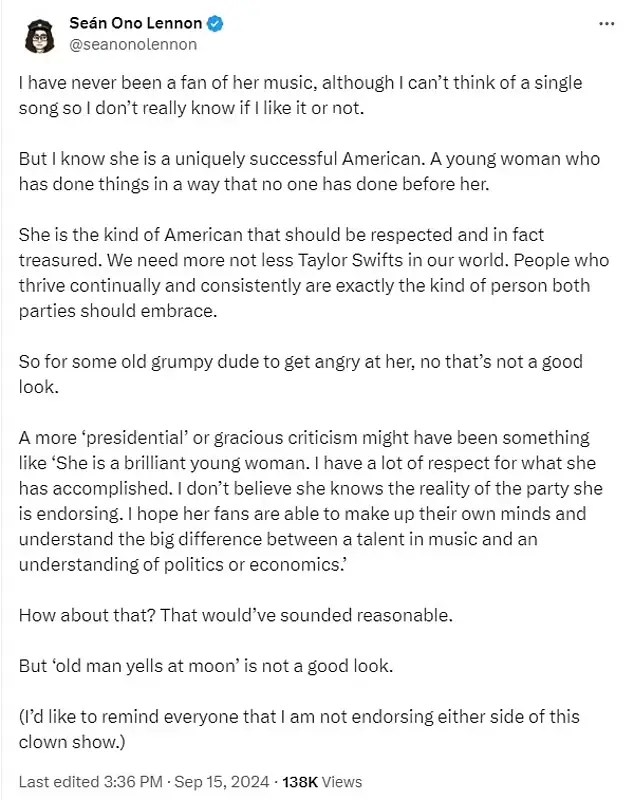Open the Seán Ono Lennon display name
634x800 pixels.
tap(136, 23)
